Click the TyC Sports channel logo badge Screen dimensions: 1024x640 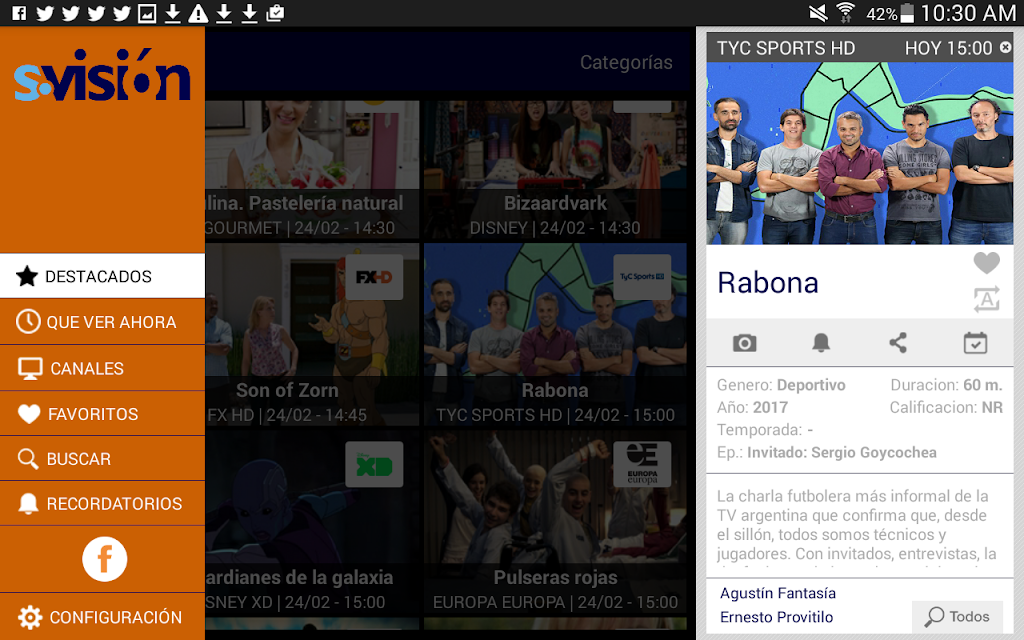coord(642,277)
